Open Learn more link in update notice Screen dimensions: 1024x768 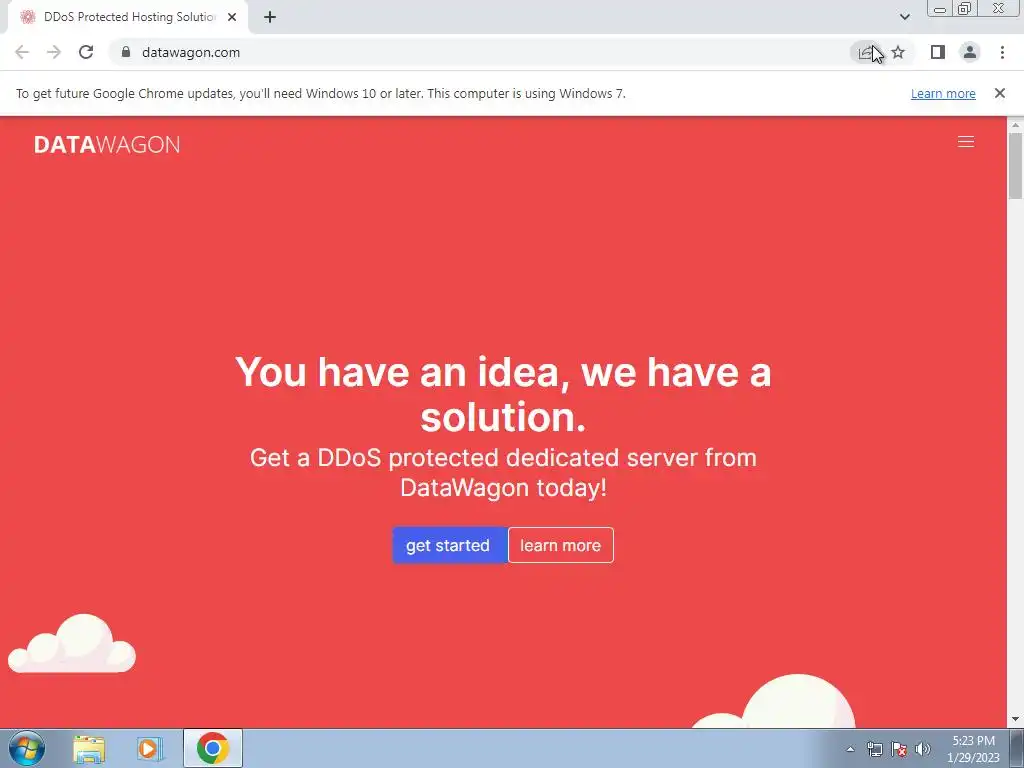943,93
